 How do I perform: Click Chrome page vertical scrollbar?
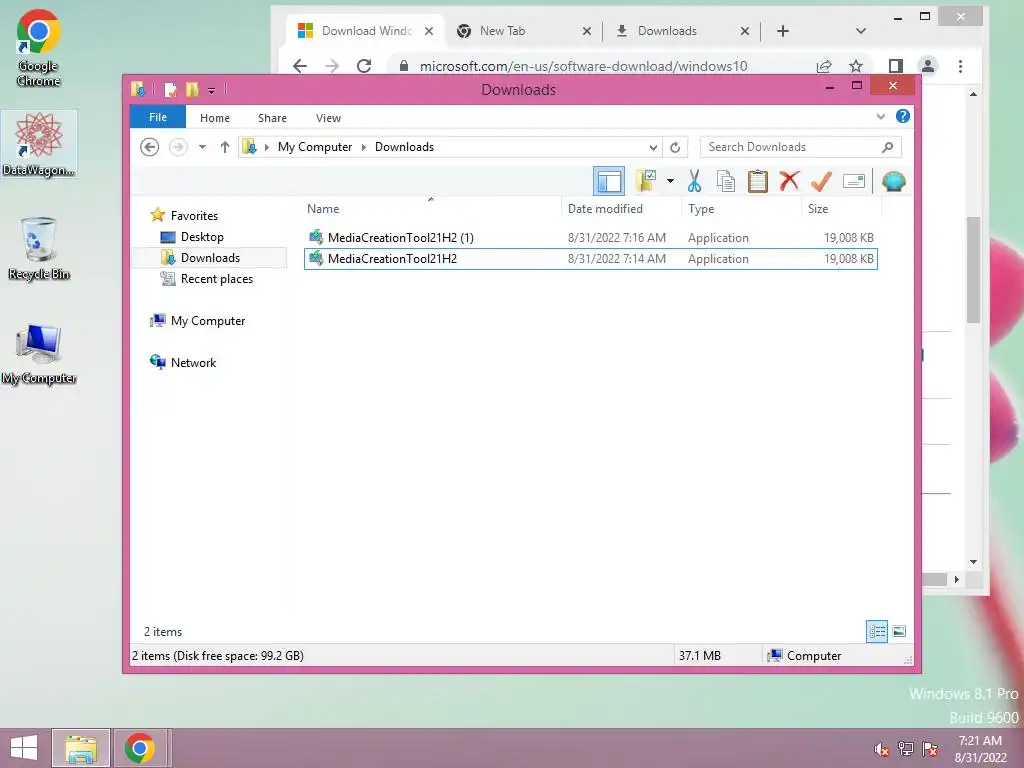click(973, 269)
